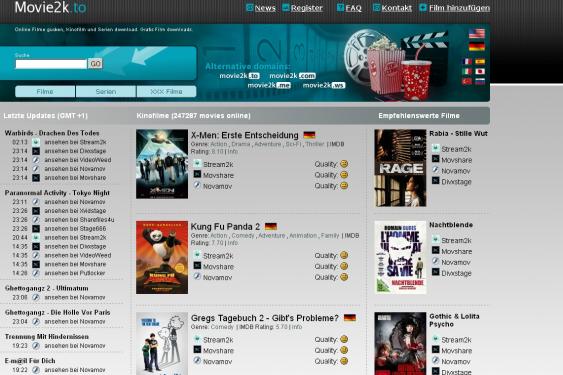
Task: Click 'ansehen bei Putlocker' row
Action: coord(75,273)
